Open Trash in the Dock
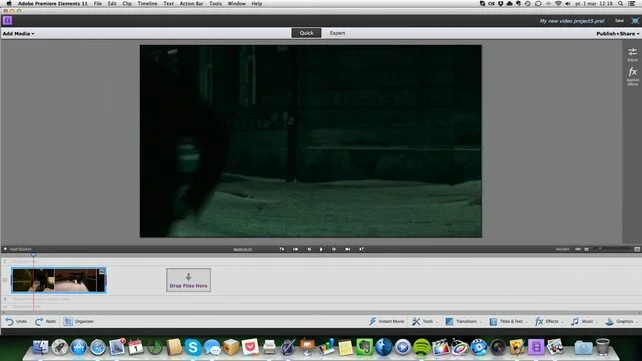 click(602, 347)
